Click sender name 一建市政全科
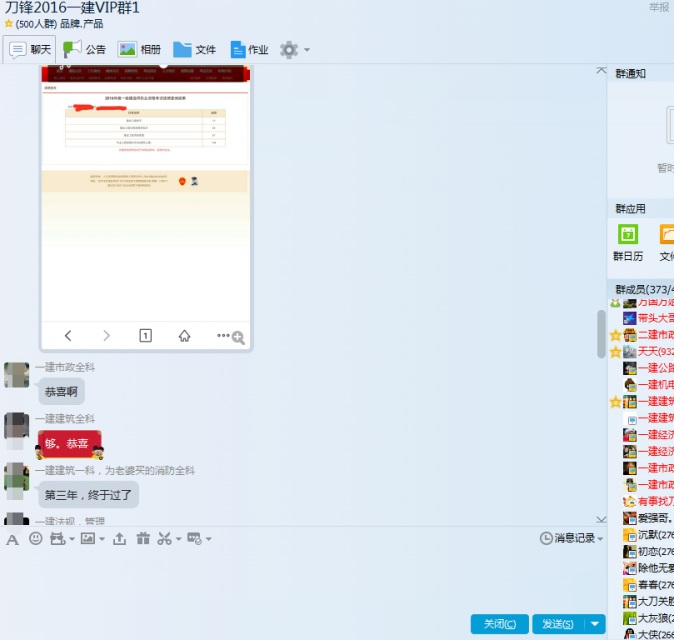The height and width of the screenshot is (640, 674). pyautogui.click(x=65, y=367)
